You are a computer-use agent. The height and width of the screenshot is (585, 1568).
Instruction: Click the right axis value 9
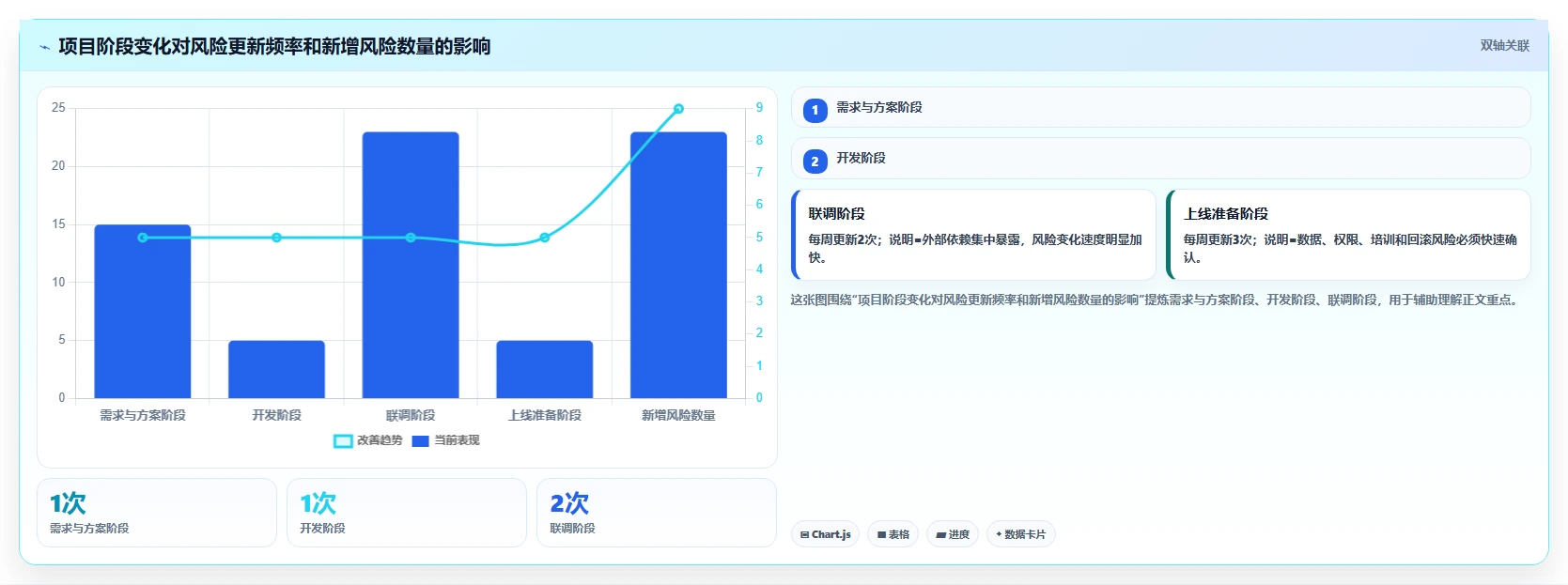click(759, 108)
